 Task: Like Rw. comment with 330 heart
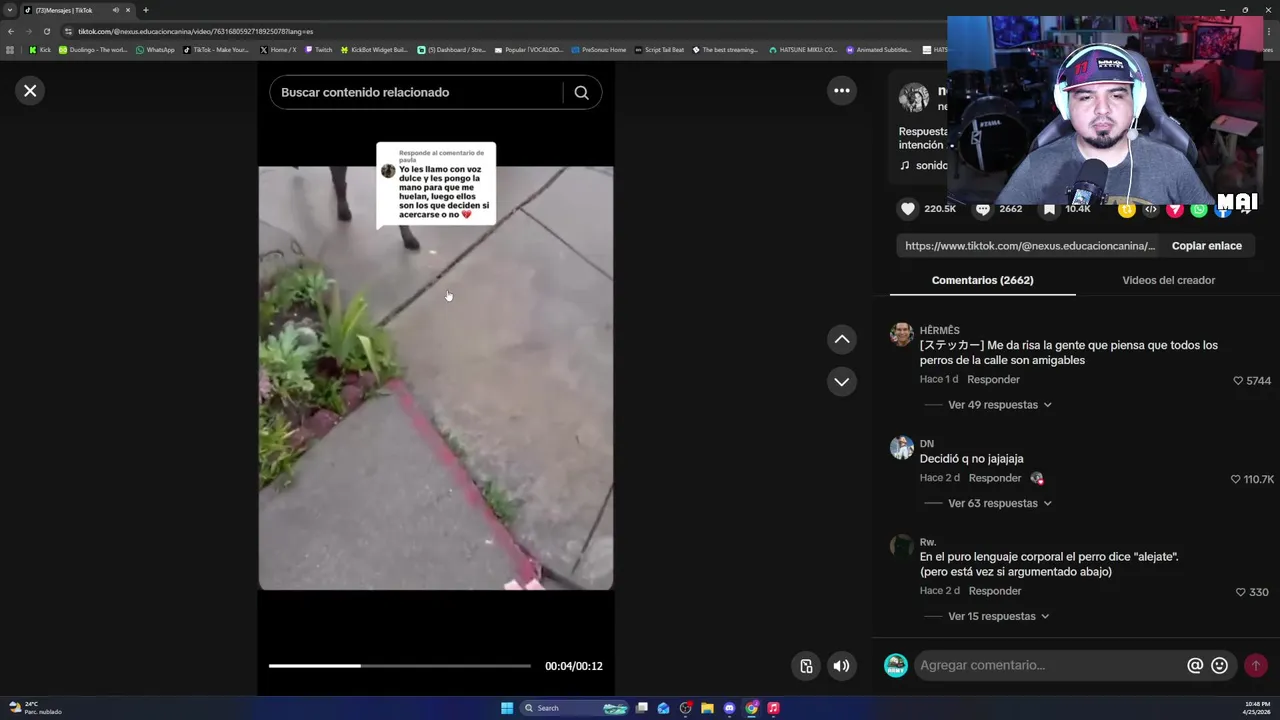(1241, 592)
